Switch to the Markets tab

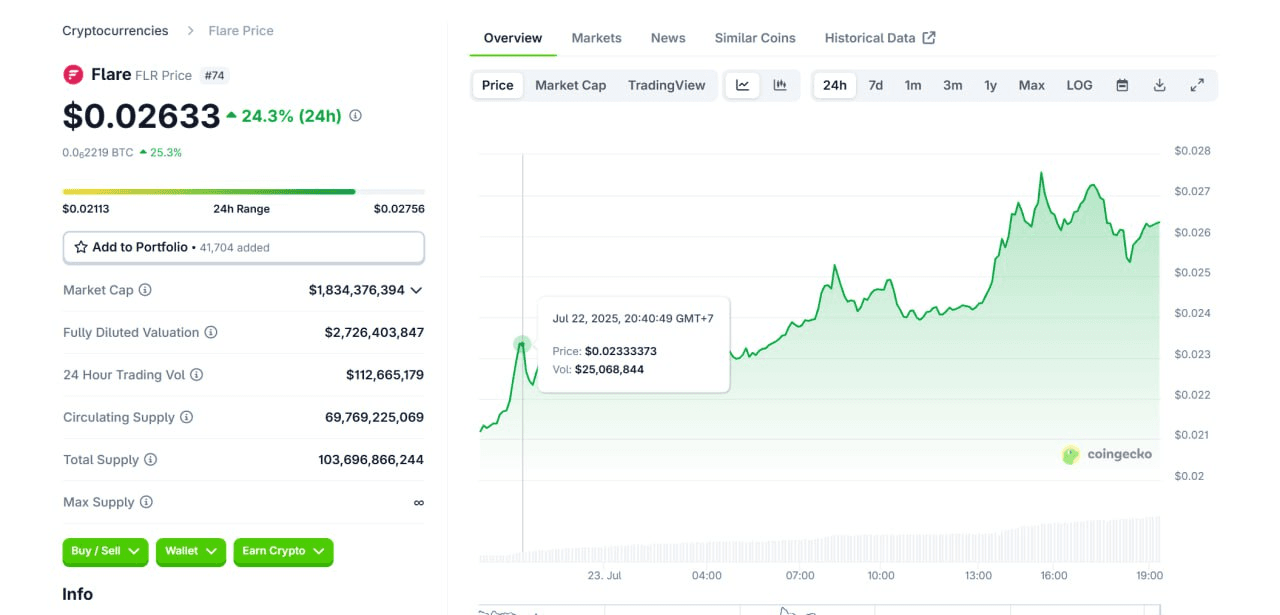(597, 38)
